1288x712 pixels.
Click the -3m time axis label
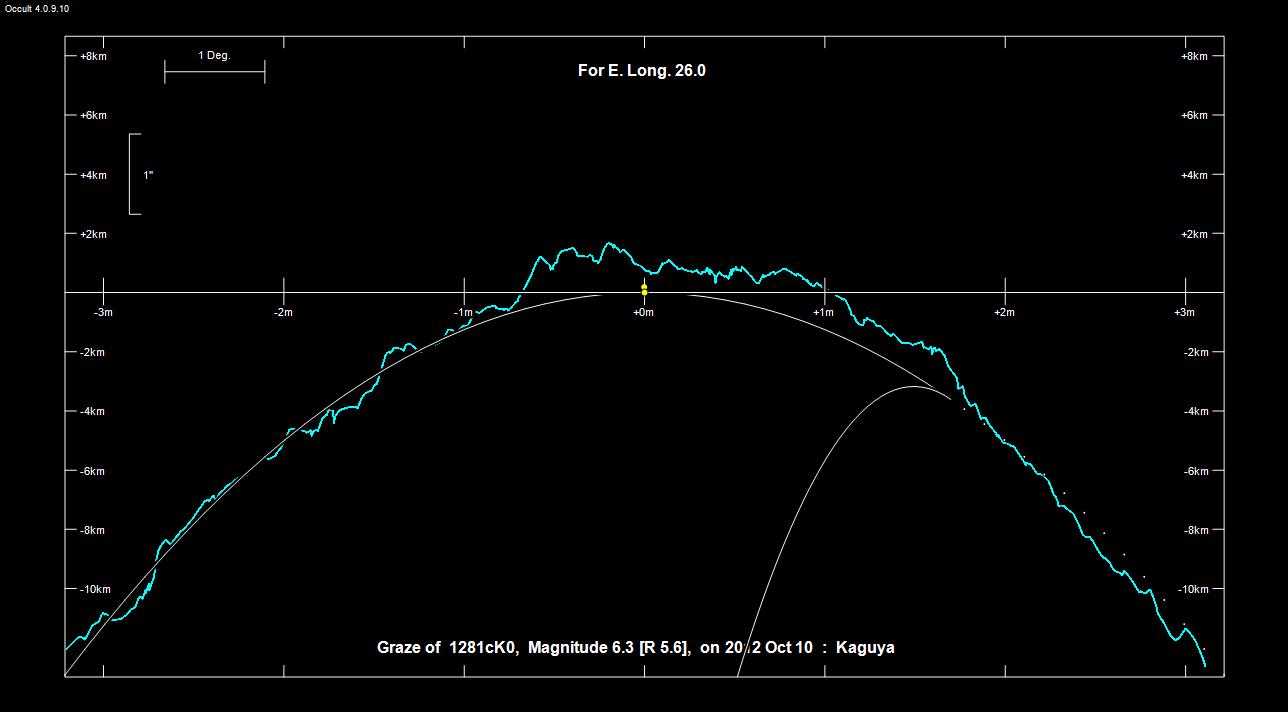pyautogui.click(x=103, y=313)
